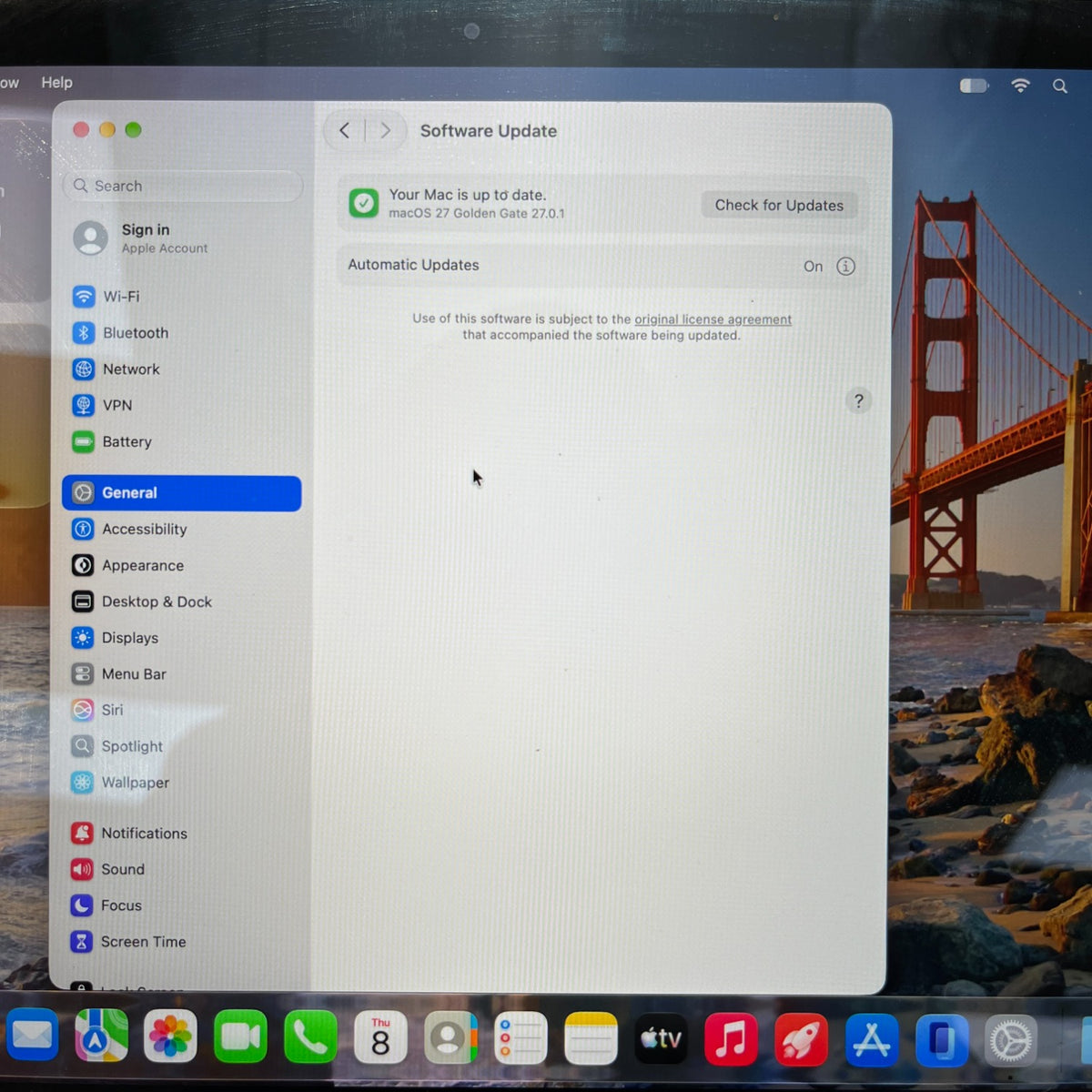Viewport: 1092px width, 1092px height.
Task: Click the Automatic Updates info icon
Action: (845, 266)
